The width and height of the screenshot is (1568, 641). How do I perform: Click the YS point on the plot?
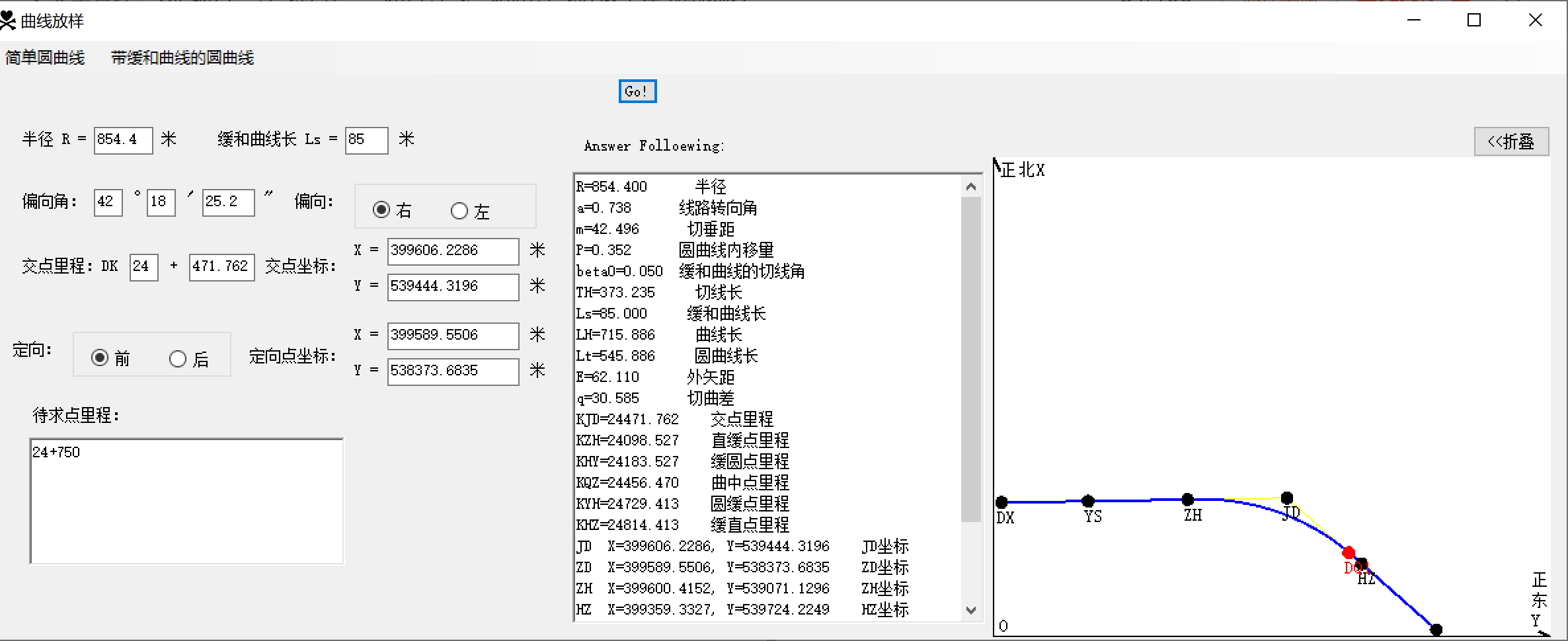(x=1088, y=501)
